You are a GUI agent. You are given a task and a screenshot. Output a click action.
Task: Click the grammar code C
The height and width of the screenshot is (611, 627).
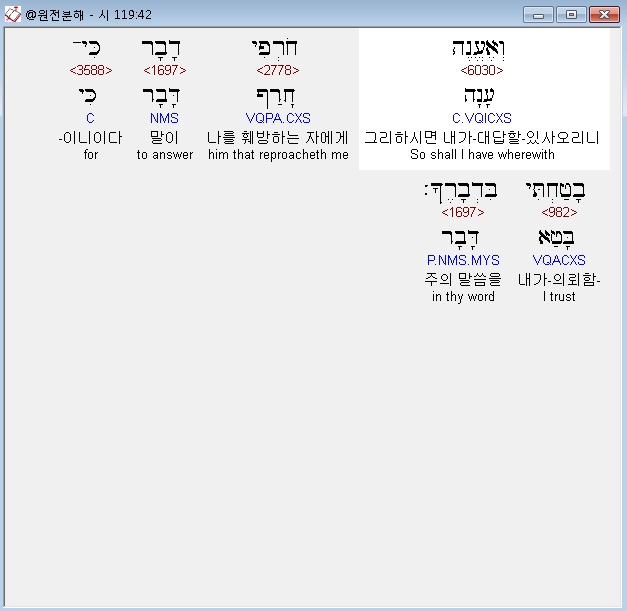(x=90, y=118)
